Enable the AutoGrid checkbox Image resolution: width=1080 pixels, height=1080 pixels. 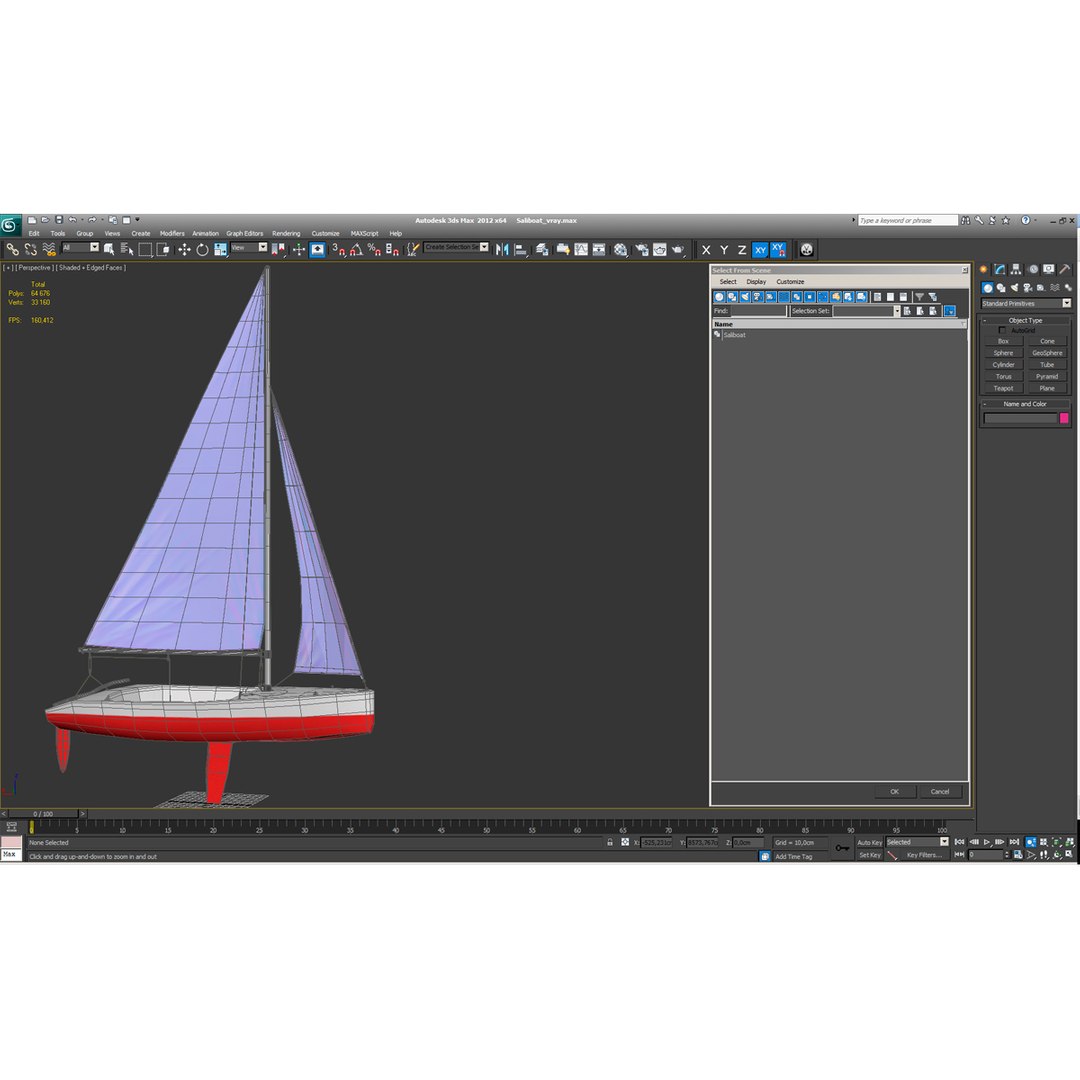pos(1002,331)
